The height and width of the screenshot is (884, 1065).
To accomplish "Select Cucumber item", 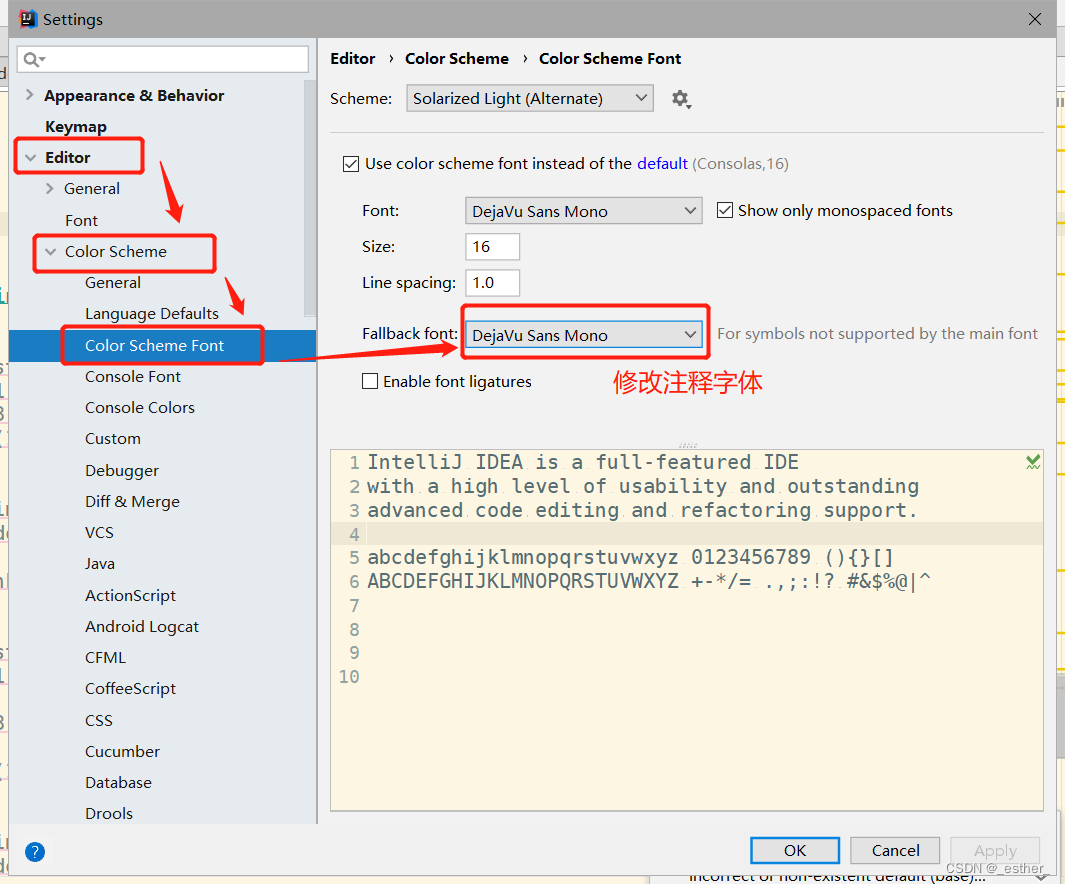I will 122,752.
